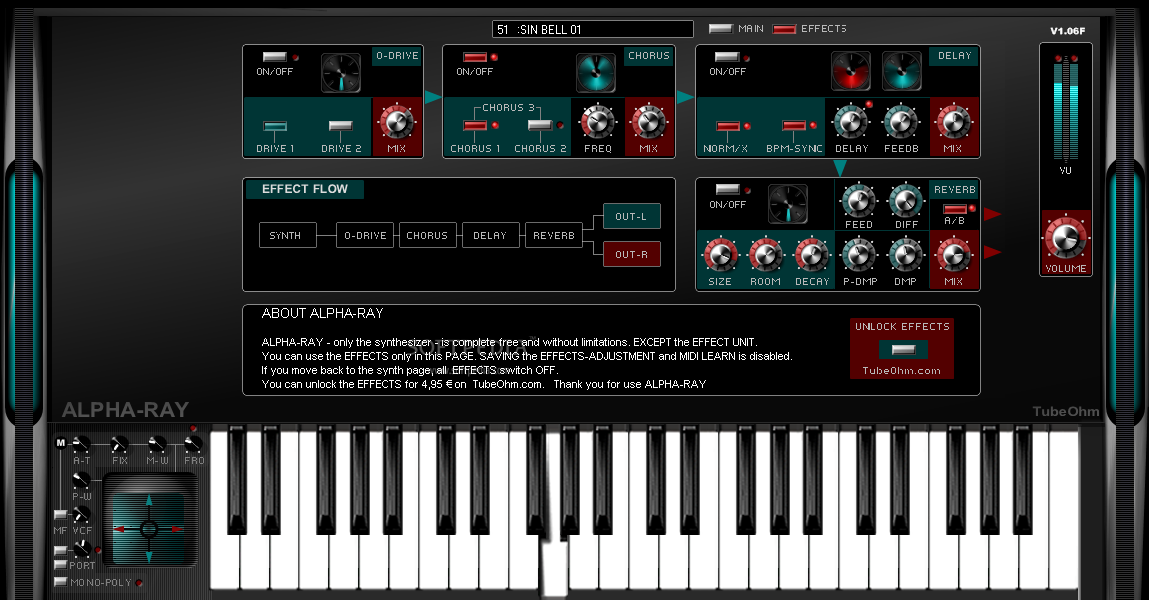Image resolution: width=1149 pixels, height=600 pixels.
Task: Enable DRIVE 2 switch
Action: pos(341,126)
